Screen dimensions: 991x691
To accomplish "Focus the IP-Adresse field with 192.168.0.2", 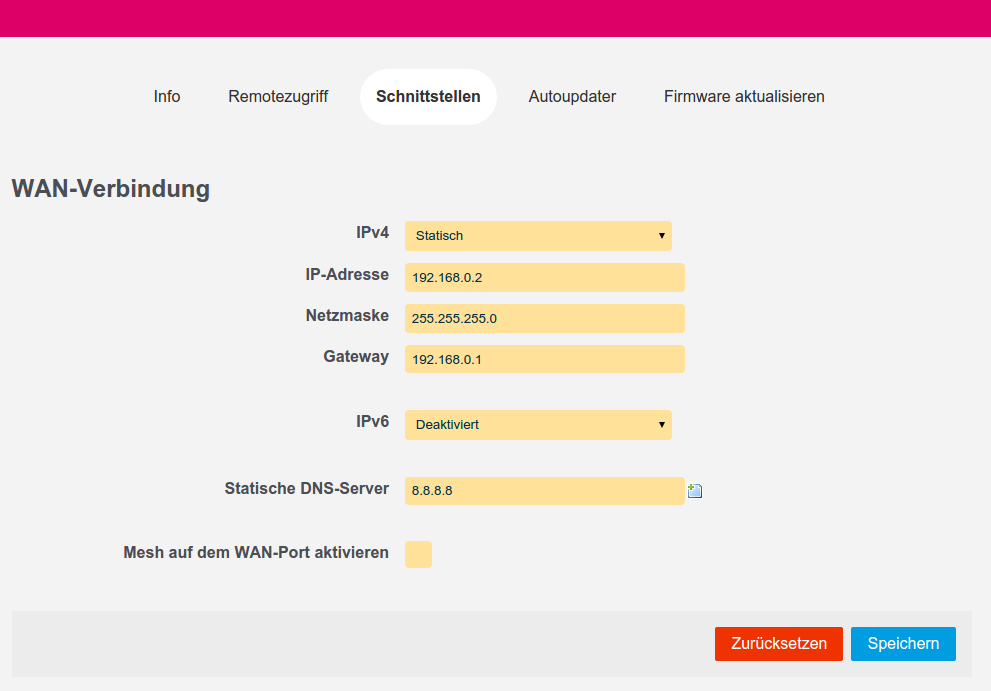I will pos(544,277).
